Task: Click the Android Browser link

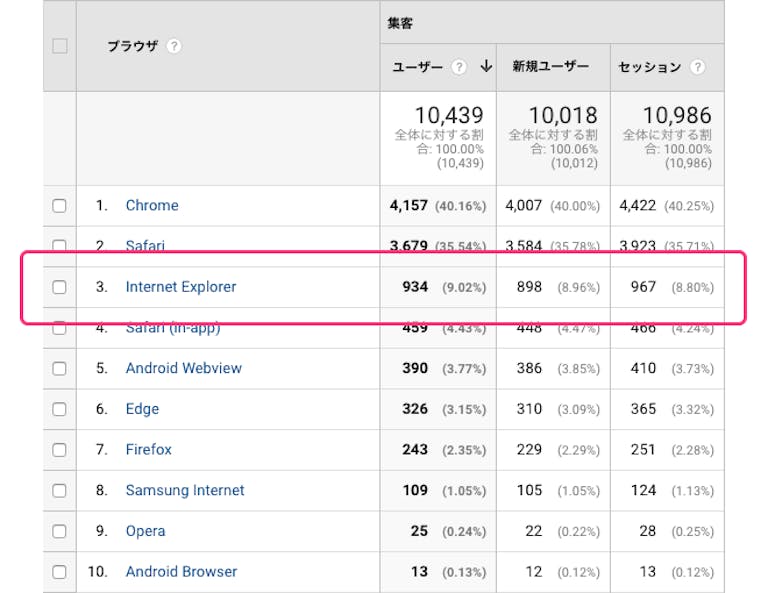Action: (x=181, y=572)
